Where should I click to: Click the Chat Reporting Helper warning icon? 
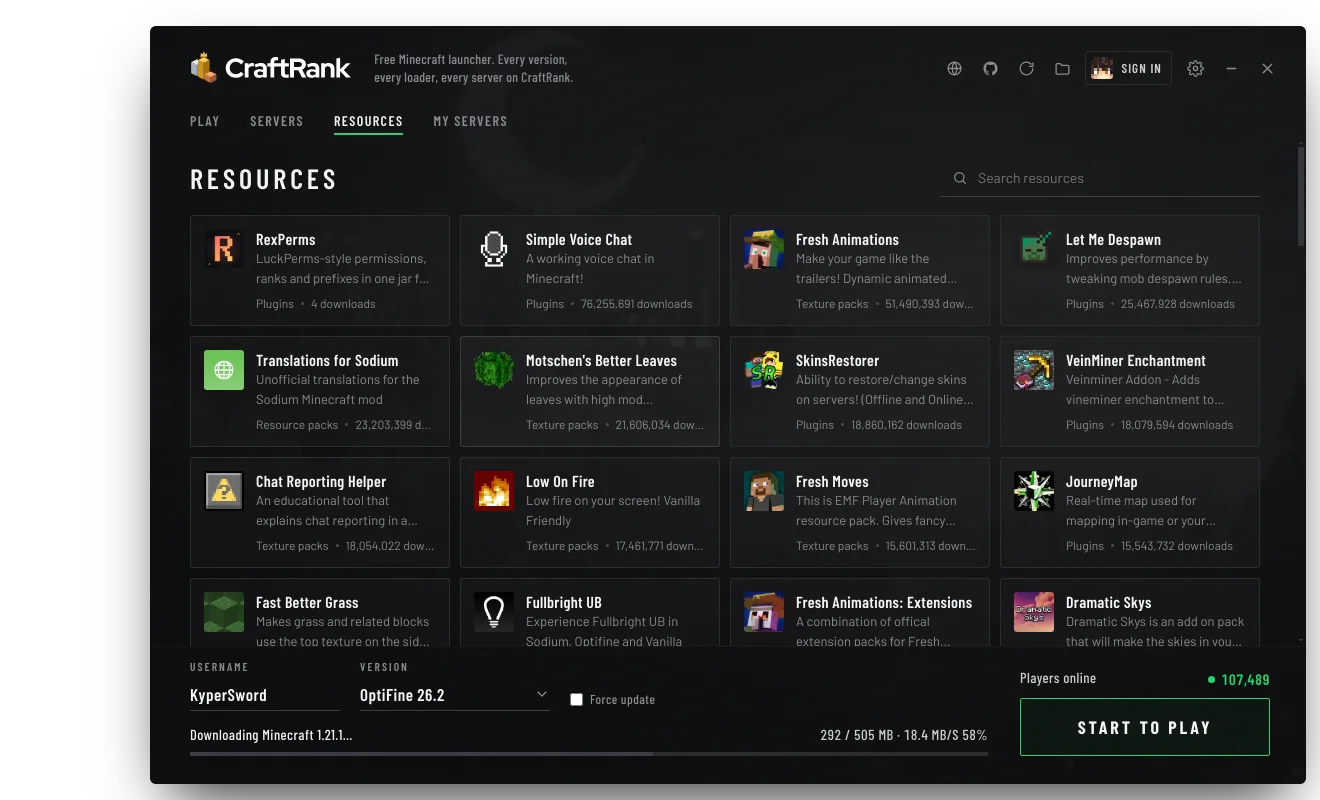(x=224, y=491)
